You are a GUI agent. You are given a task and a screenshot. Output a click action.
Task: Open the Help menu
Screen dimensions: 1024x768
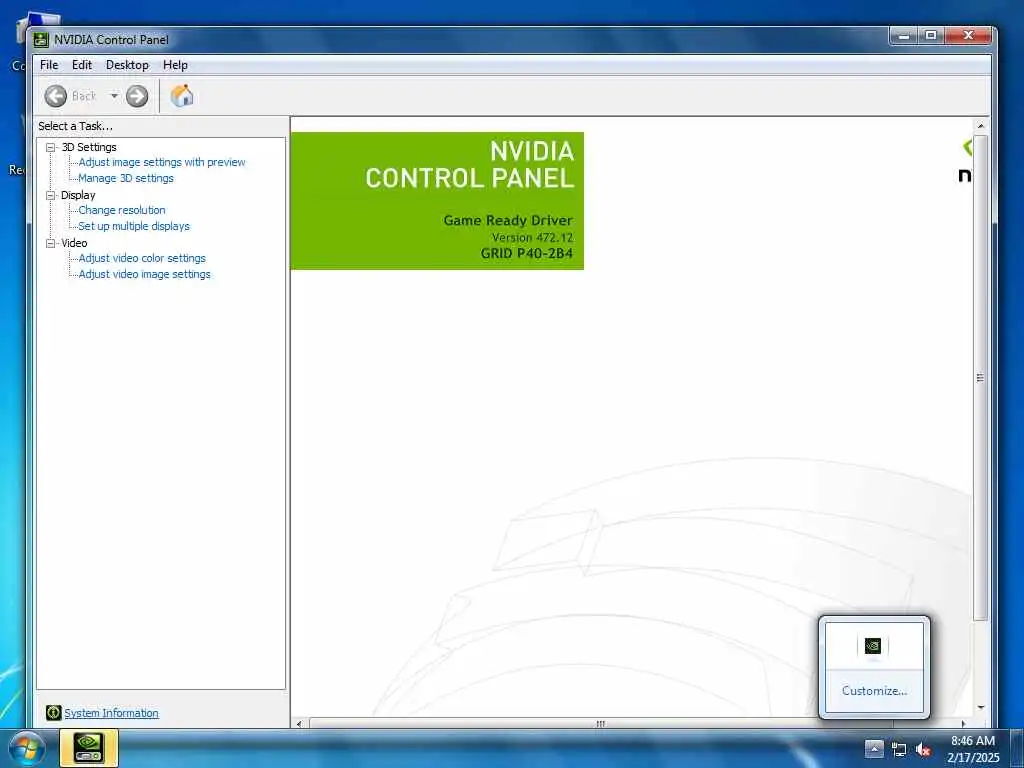[175, 65]
